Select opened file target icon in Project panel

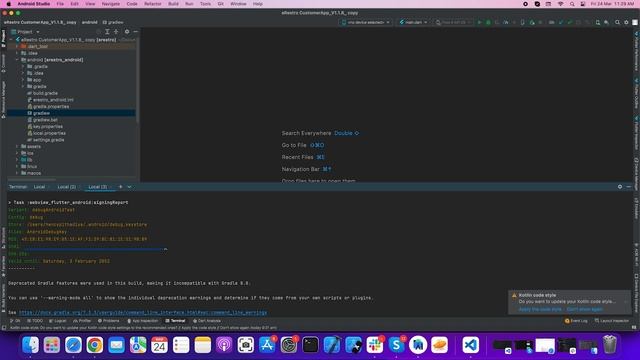(x=98, y=32)
